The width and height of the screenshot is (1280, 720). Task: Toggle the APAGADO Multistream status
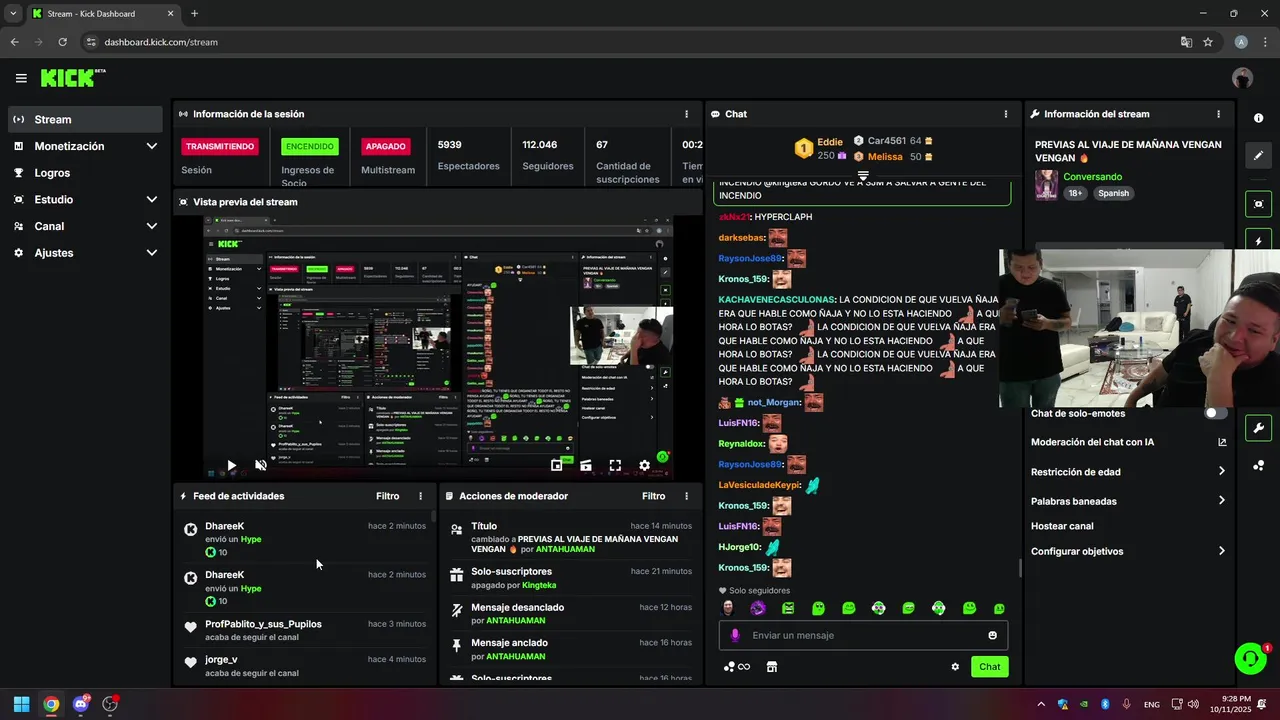[386, 146]
